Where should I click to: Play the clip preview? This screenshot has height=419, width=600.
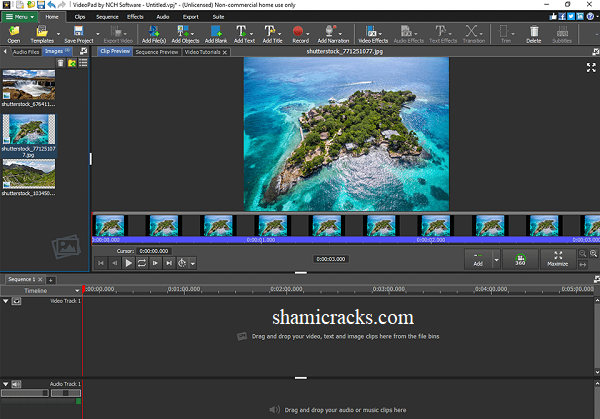click(x=129, y=263)
